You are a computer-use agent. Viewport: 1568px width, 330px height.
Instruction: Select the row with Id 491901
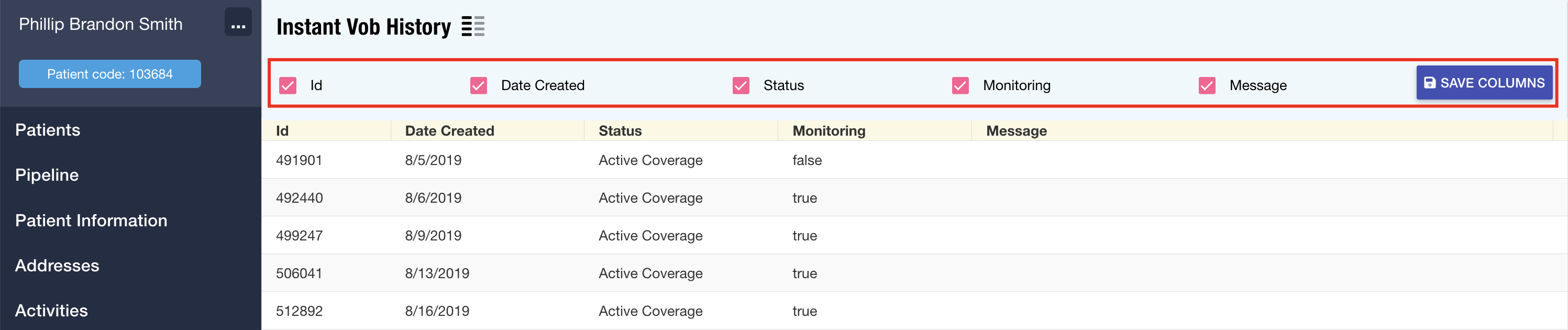point(299,160)
